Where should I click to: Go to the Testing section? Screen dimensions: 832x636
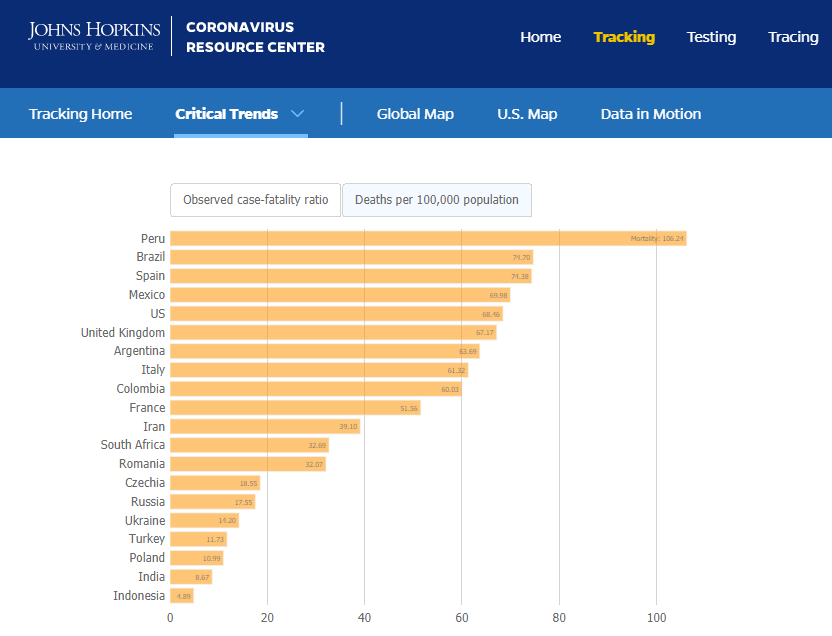tap(711, 37)
